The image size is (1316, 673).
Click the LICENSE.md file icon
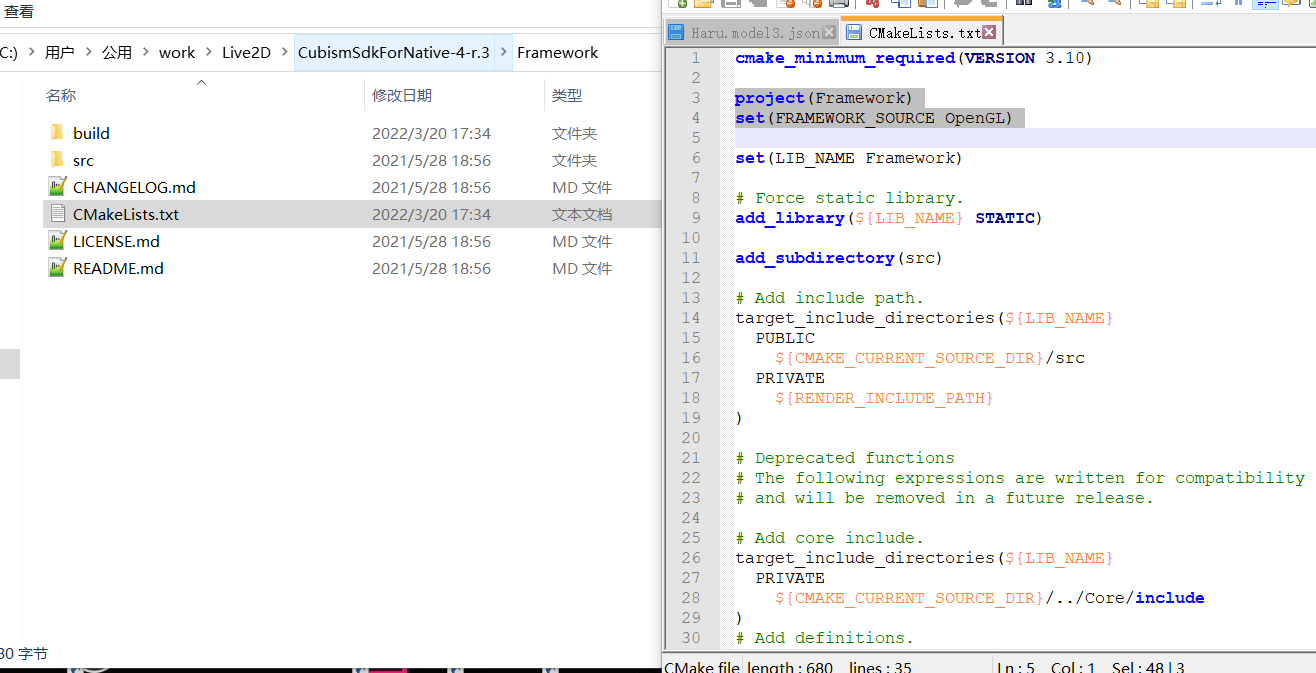tap(57, 241)
